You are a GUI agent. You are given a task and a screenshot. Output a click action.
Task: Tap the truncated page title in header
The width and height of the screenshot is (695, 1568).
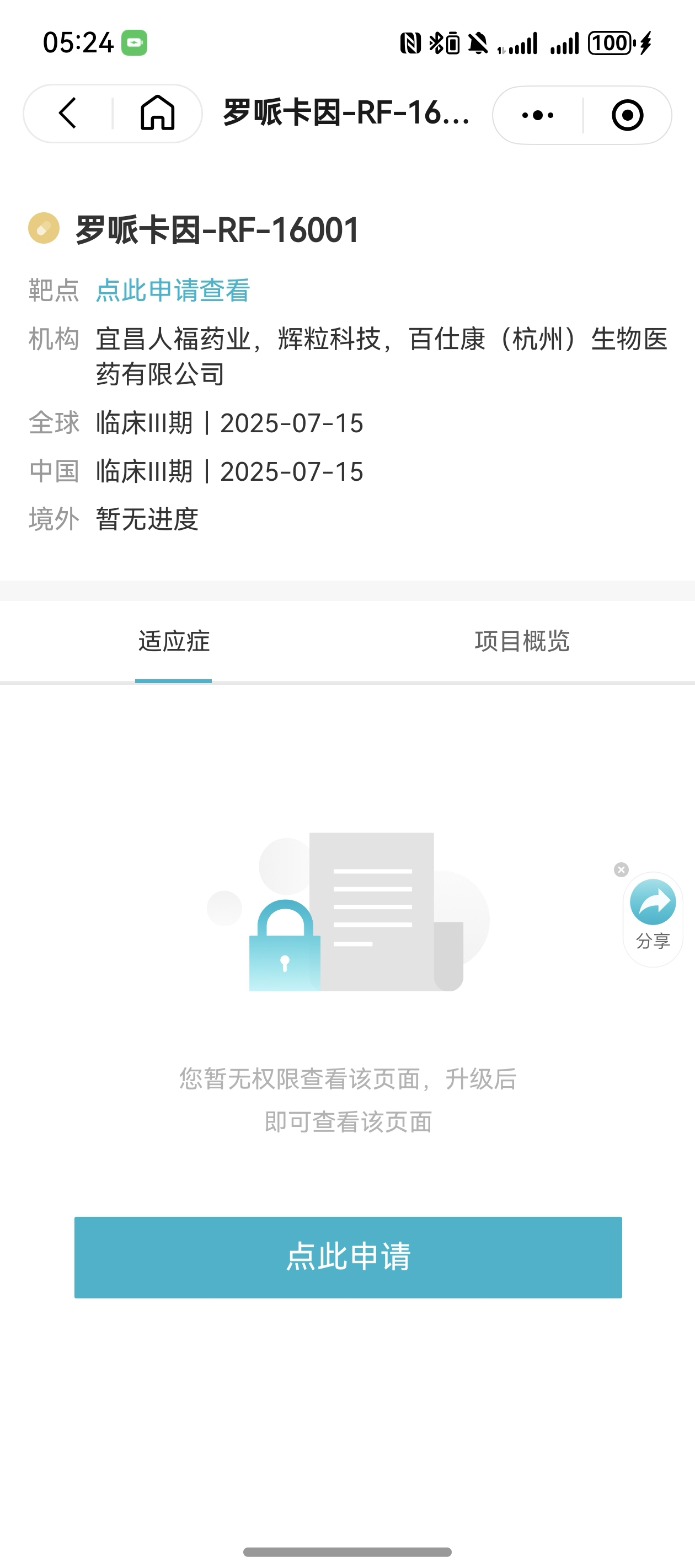pyautogui.click(x=346, y=113)
